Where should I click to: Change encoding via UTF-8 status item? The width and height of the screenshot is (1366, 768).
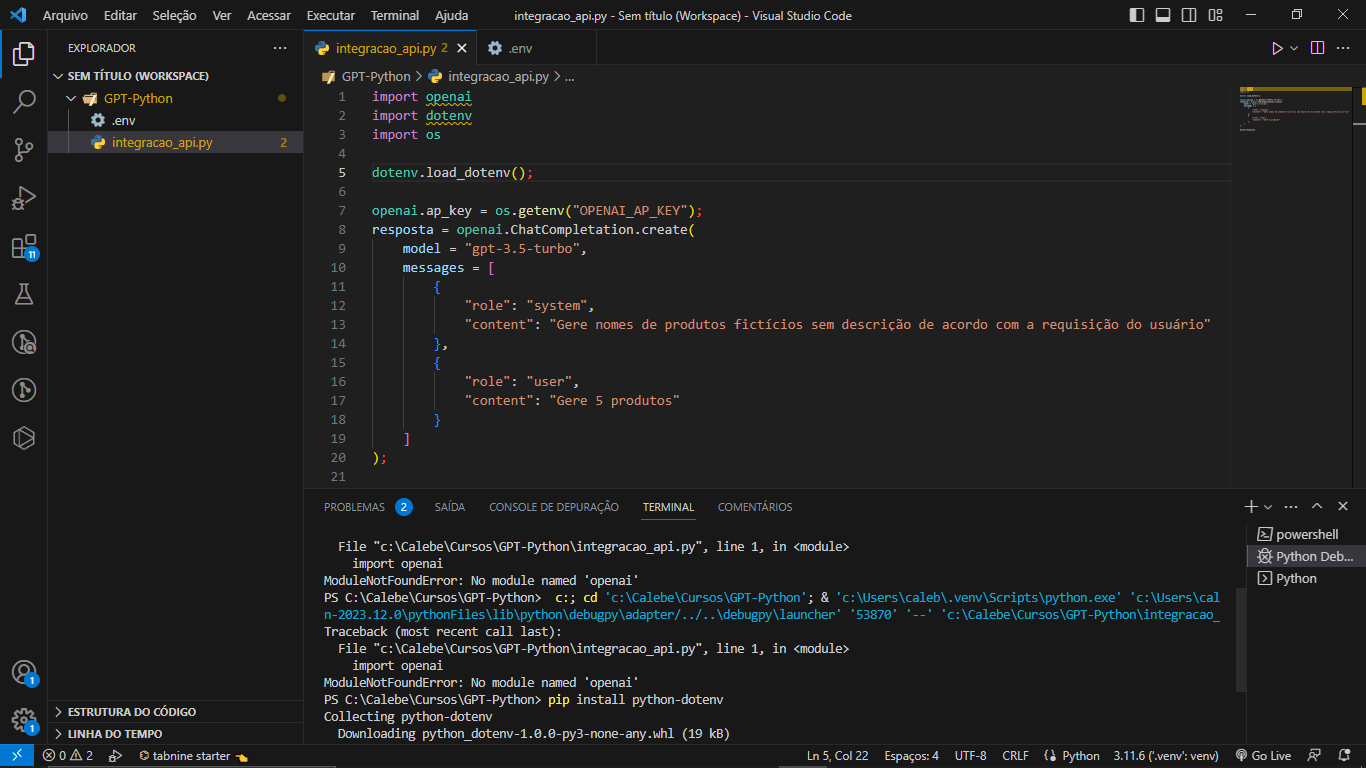click(971, 756)
